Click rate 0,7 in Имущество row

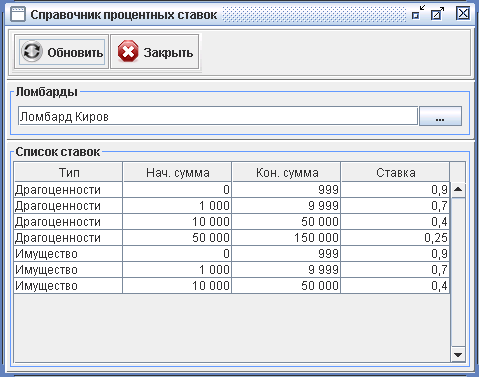395,270
